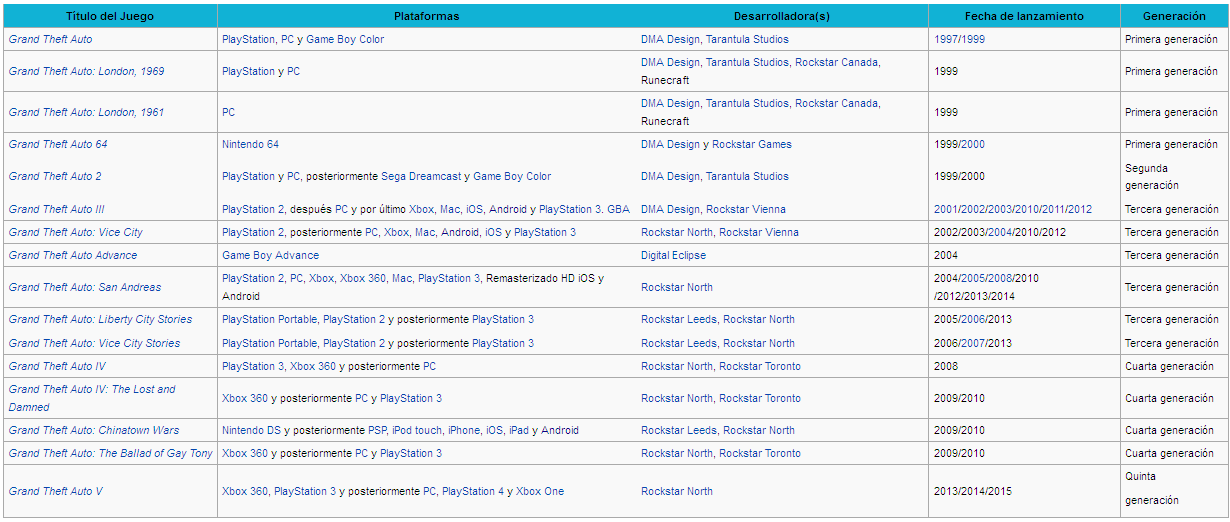This screenshot has height=522, width=1230.
Task: Click Xbox 360 in the San Andreas row
Action: [363, 278]
